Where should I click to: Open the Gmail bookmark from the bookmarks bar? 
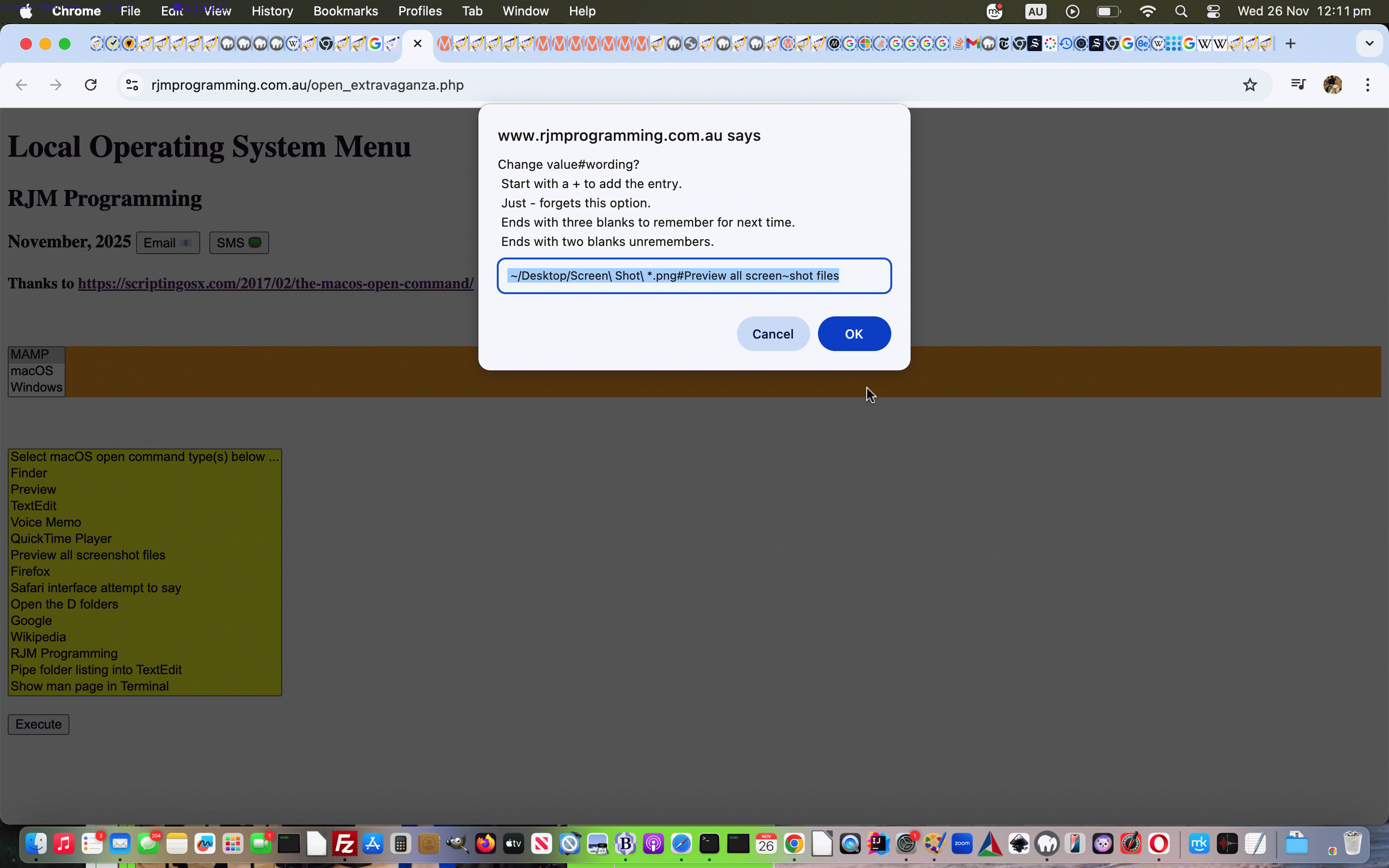pos(973,43)
